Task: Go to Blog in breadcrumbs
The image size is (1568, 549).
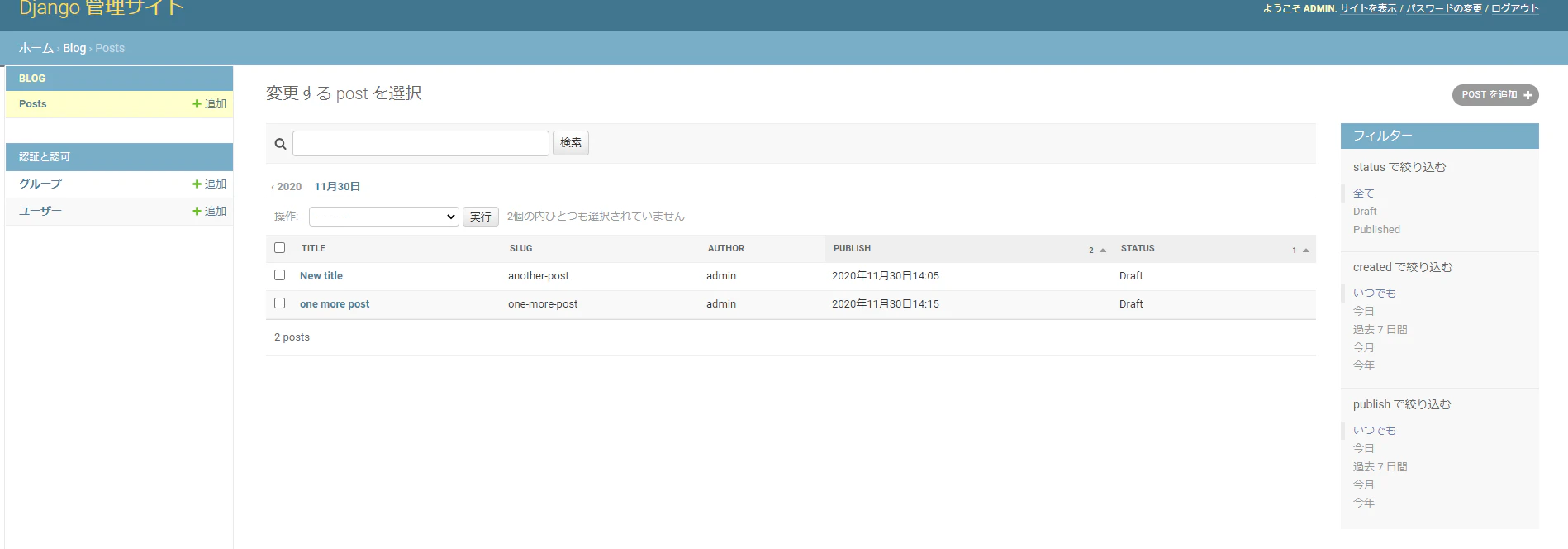Action: [x=74, y=48]
